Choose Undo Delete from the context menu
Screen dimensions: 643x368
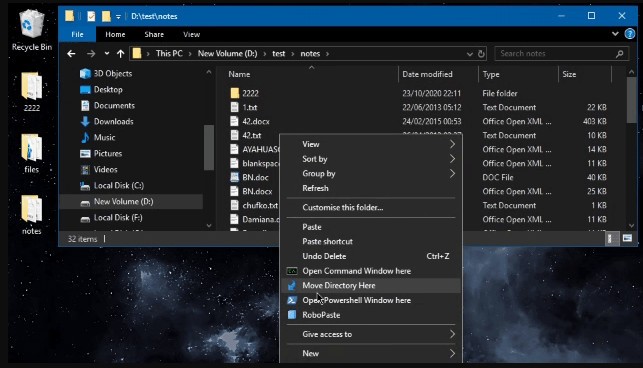(371, 256)
